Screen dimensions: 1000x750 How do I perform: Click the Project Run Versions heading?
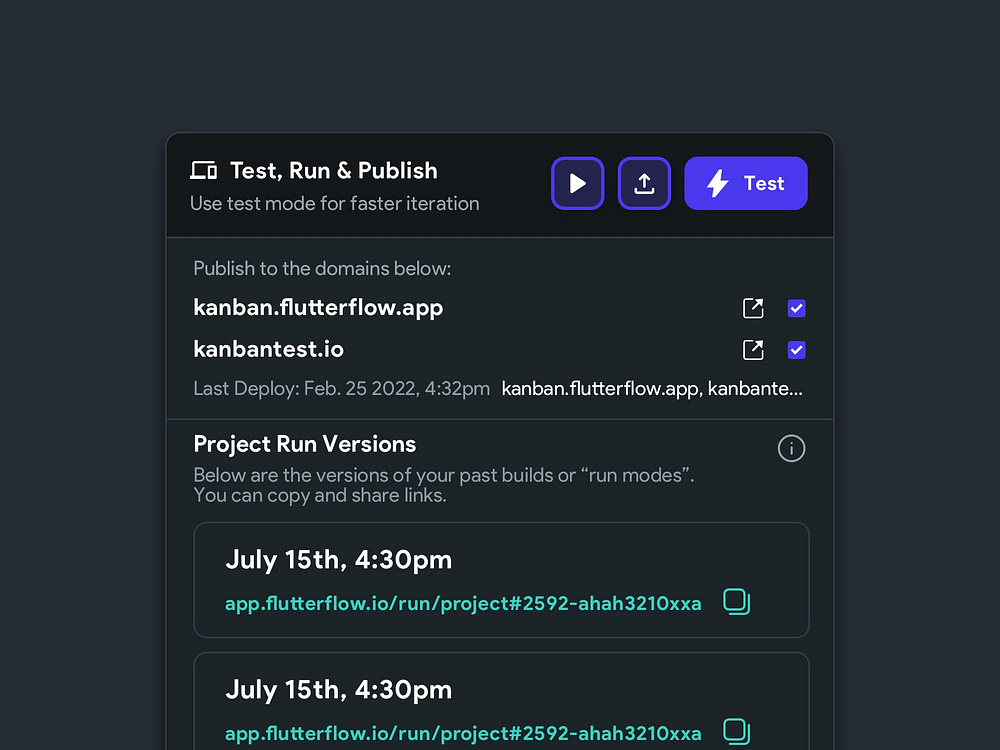(x=305, y=444)
